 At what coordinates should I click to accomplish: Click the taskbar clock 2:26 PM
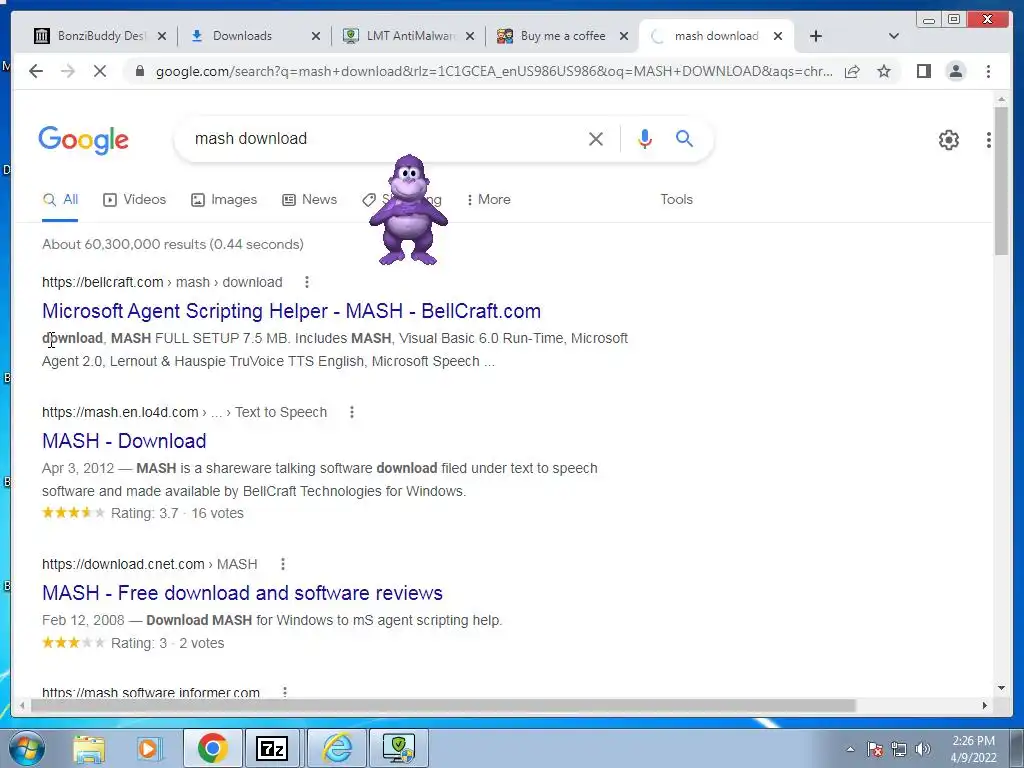click(x=973, y=741)
